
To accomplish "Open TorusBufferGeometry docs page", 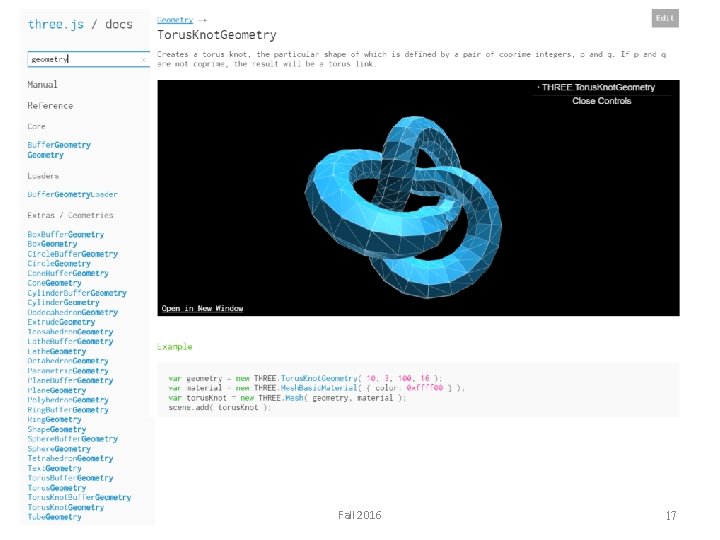I will [x=70, y=478].
